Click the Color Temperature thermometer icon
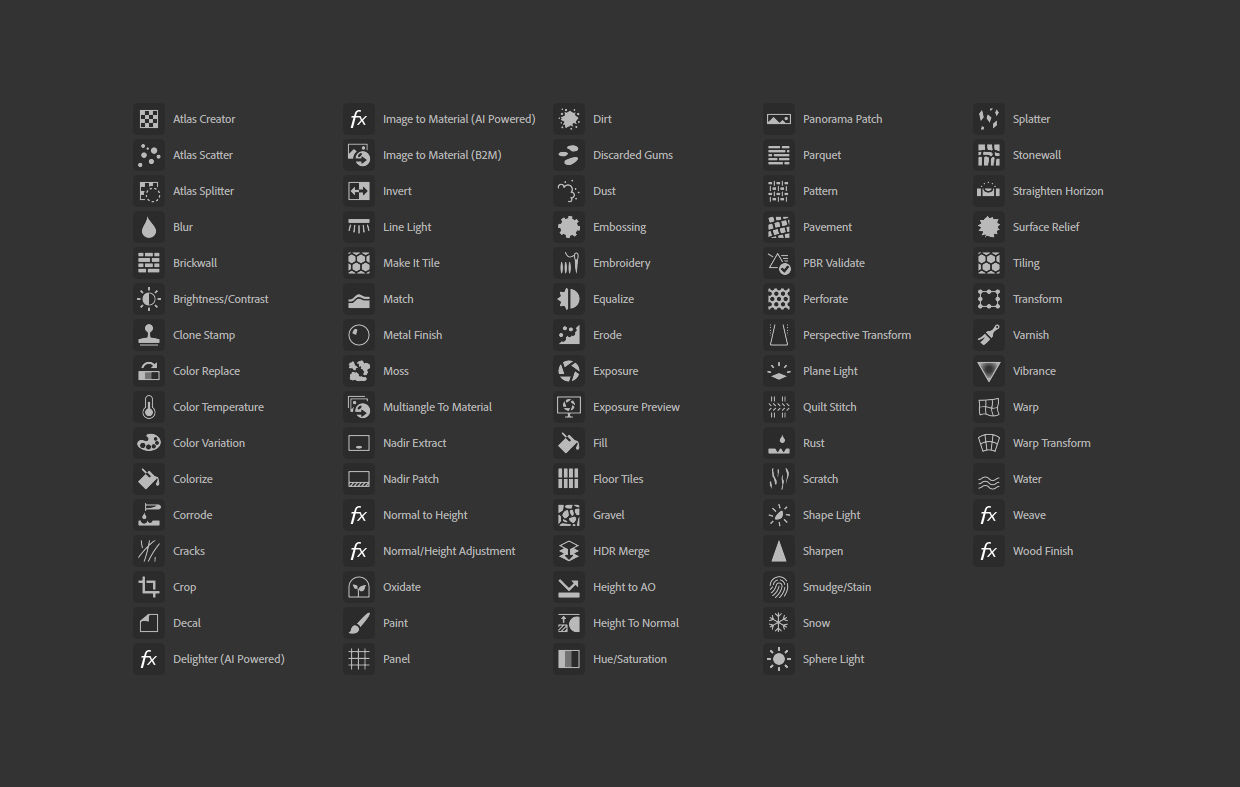 pos(149,407)
